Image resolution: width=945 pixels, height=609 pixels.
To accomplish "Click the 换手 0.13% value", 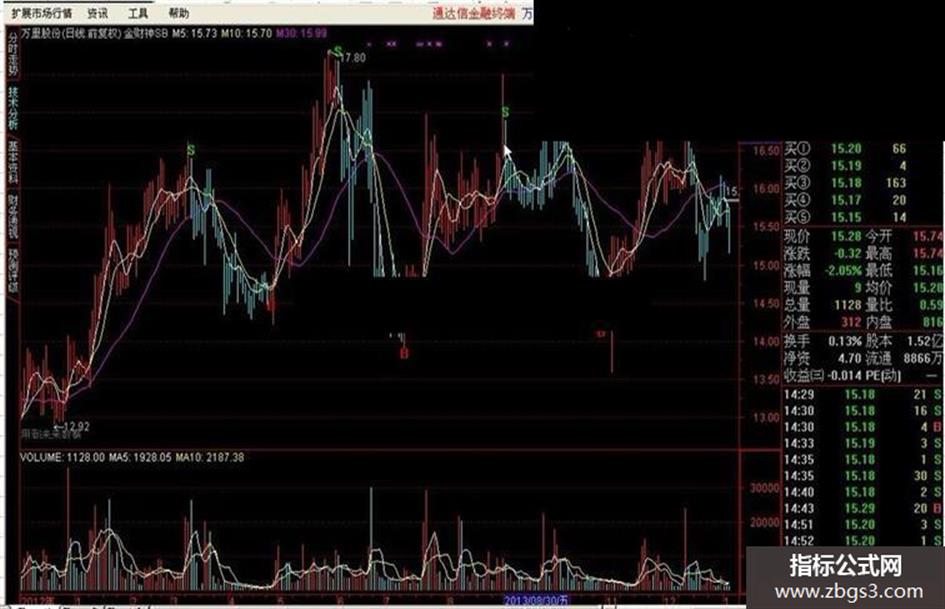I will point(845,341).
